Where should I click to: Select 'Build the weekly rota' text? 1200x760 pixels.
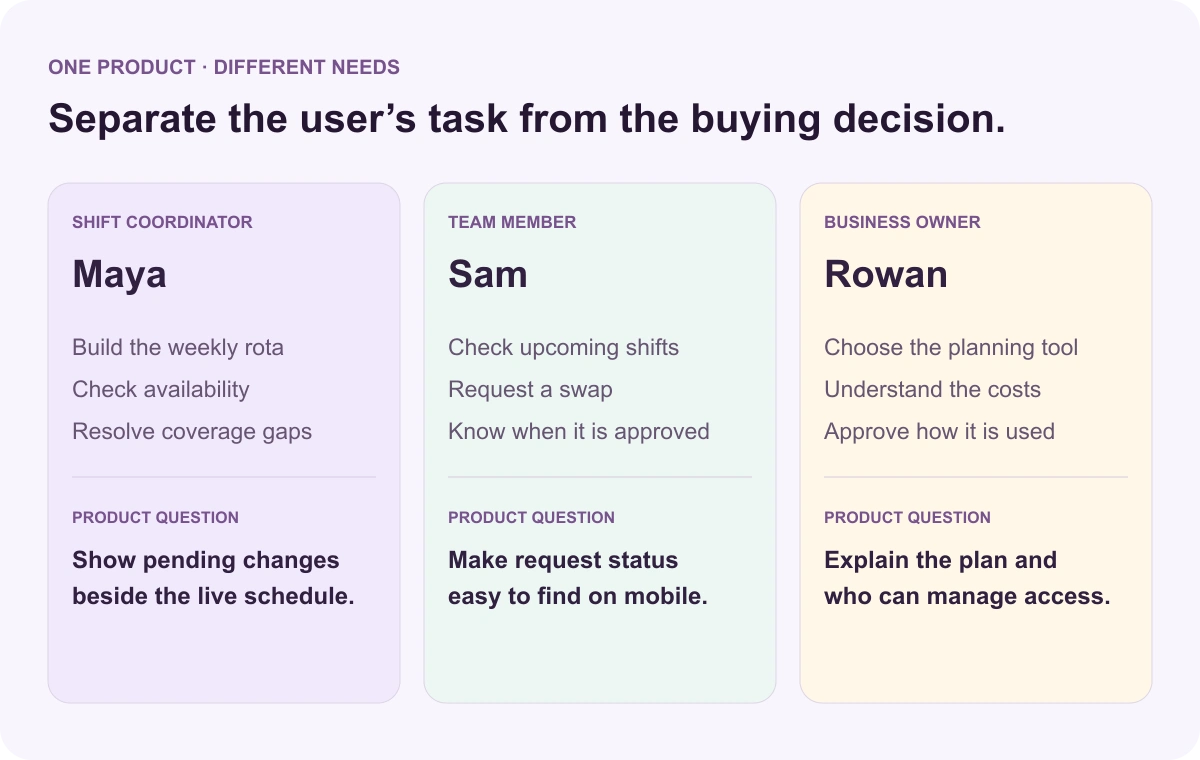(x=178, y=348)
